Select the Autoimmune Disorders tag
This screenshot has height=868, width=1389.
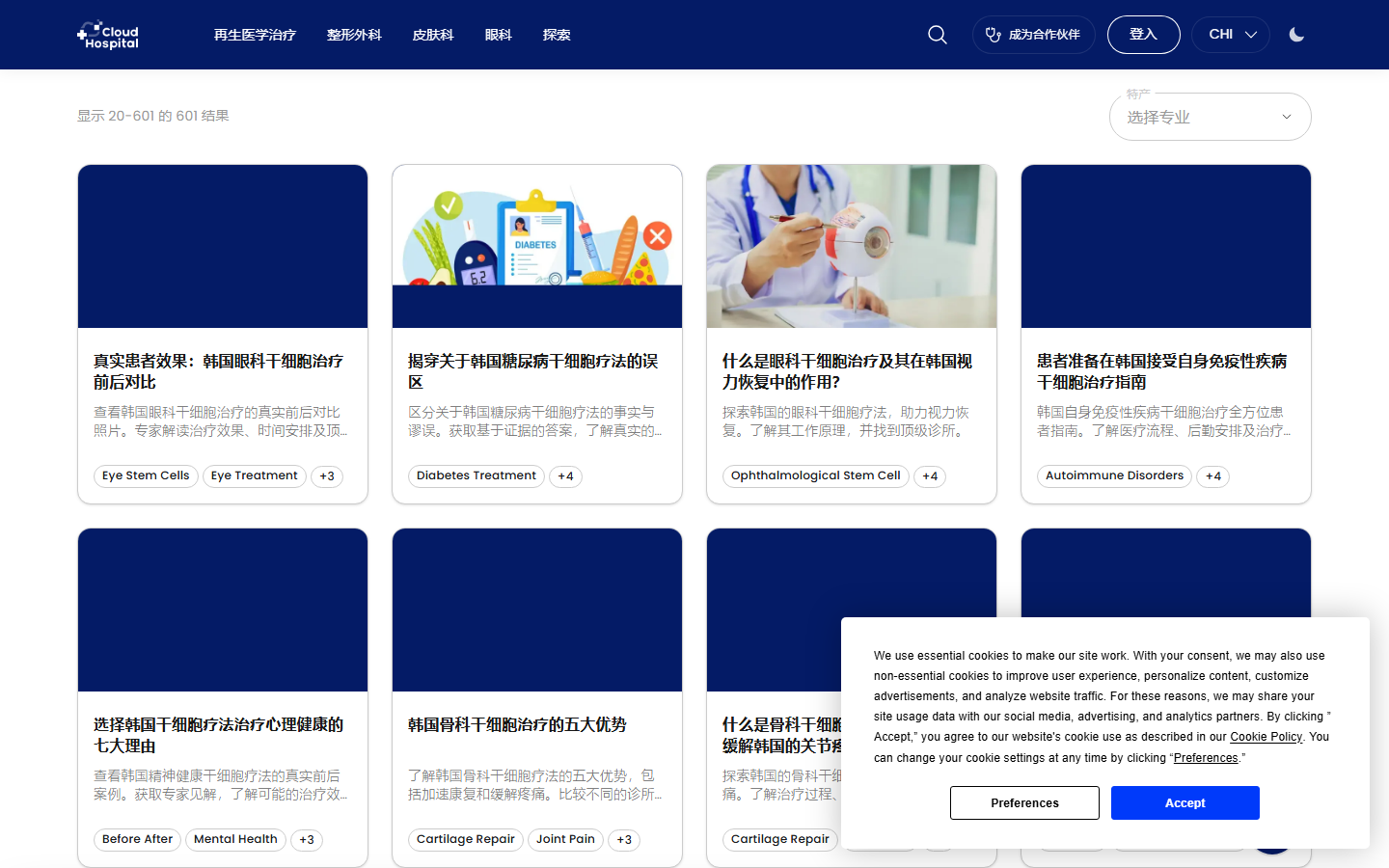tap(1114, 476)
